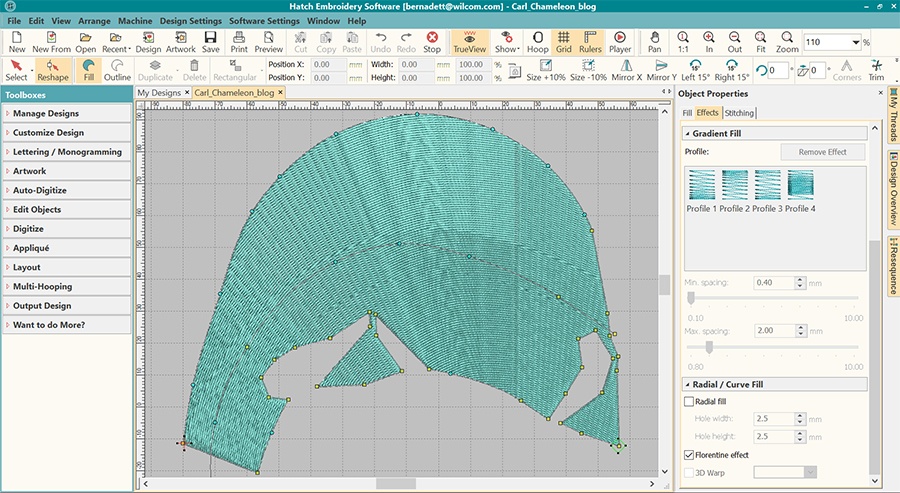This screenshot has height=493, width=900.
Task: Rotate Left 15° tool
Action: [x=695, y=70]
